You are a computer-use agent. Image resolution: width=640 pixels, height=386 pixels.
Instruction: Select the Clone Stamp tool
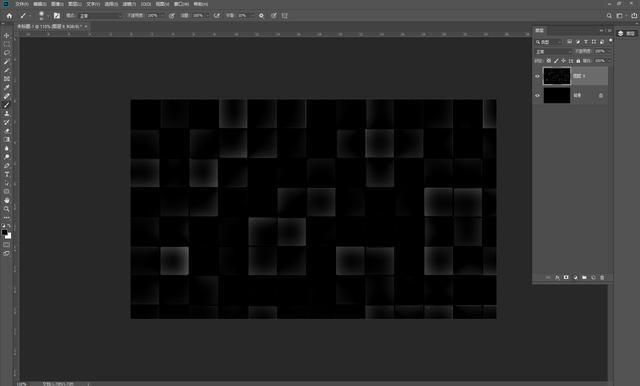coord(7,113)
